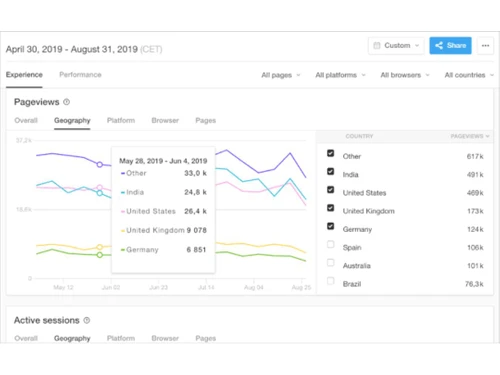Screen dimensions: 500x375
Task: Switch to the Performance tab
Action: click(80, 75)
